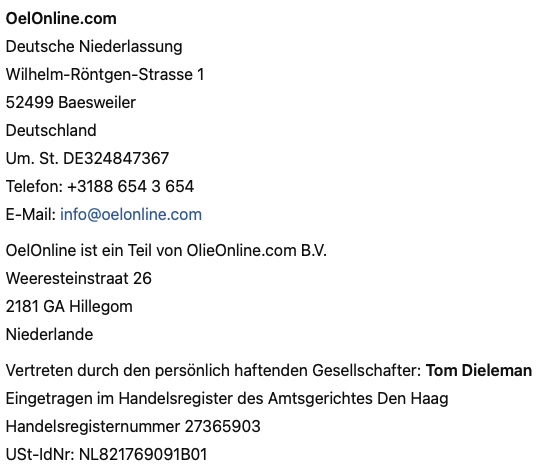
Task: Click the E-Mail: label text
Action: tap(31, 215)
